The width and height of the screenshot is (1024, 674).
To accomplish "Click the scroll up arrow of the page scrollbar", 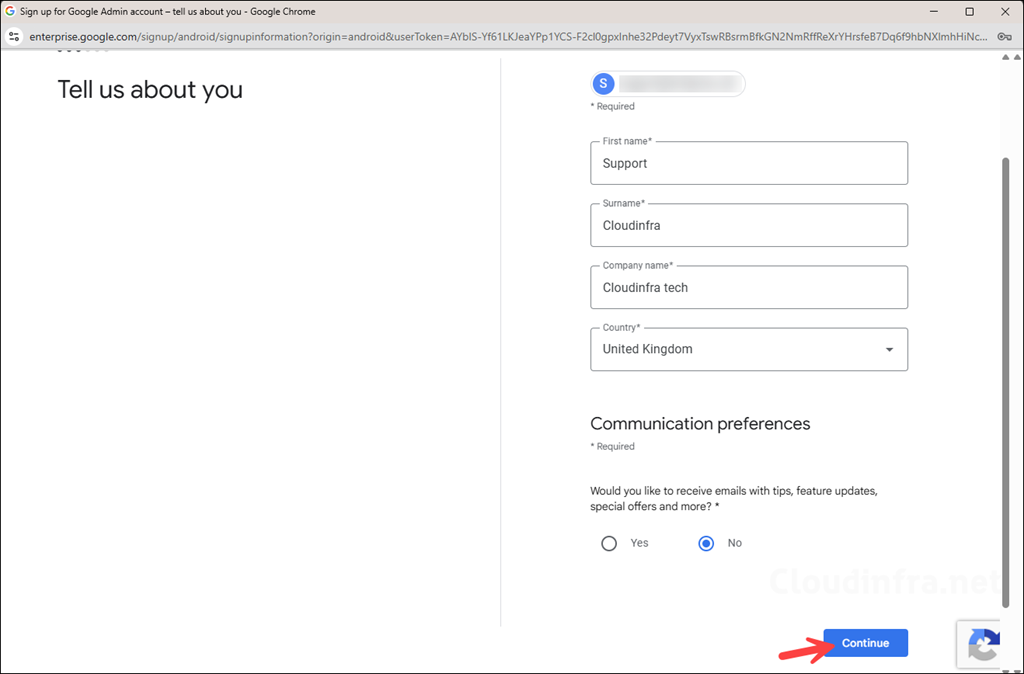I will (1006, 57).
